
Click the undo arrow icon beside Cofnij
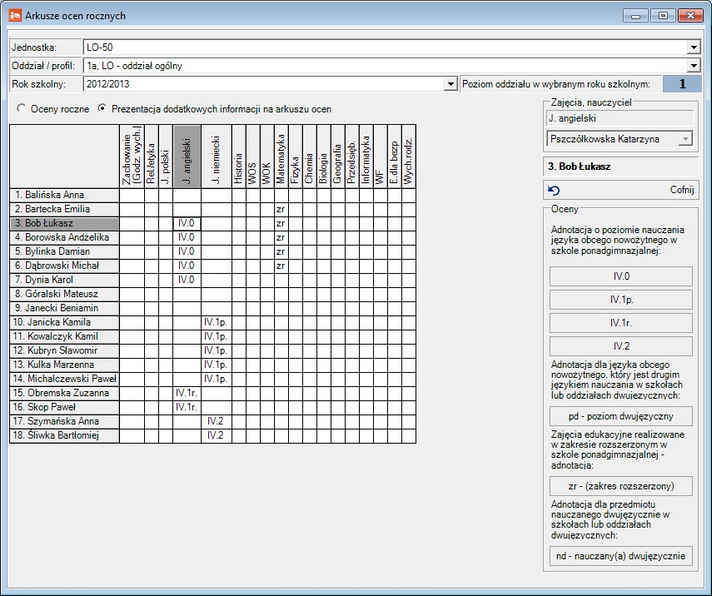tap(554, 190)
